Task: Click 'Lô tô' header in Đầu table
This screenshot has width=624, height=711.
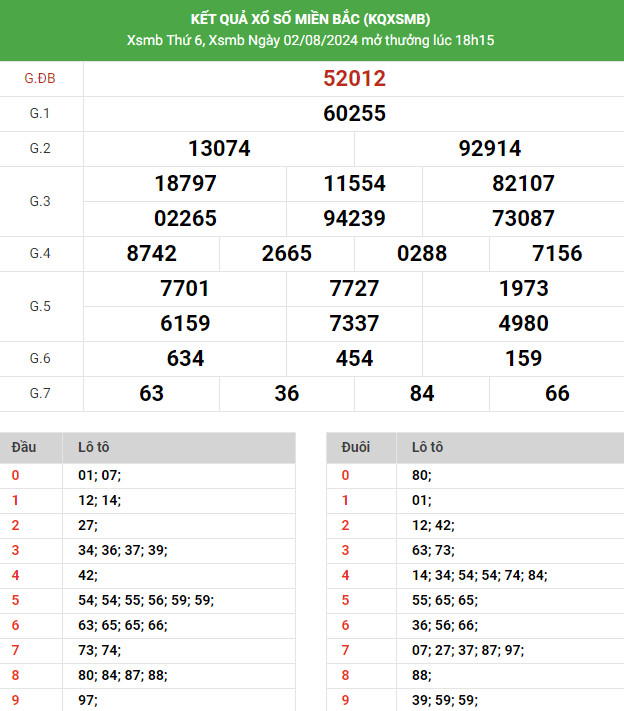Action: pyautogui.click(x=93, y=447)
